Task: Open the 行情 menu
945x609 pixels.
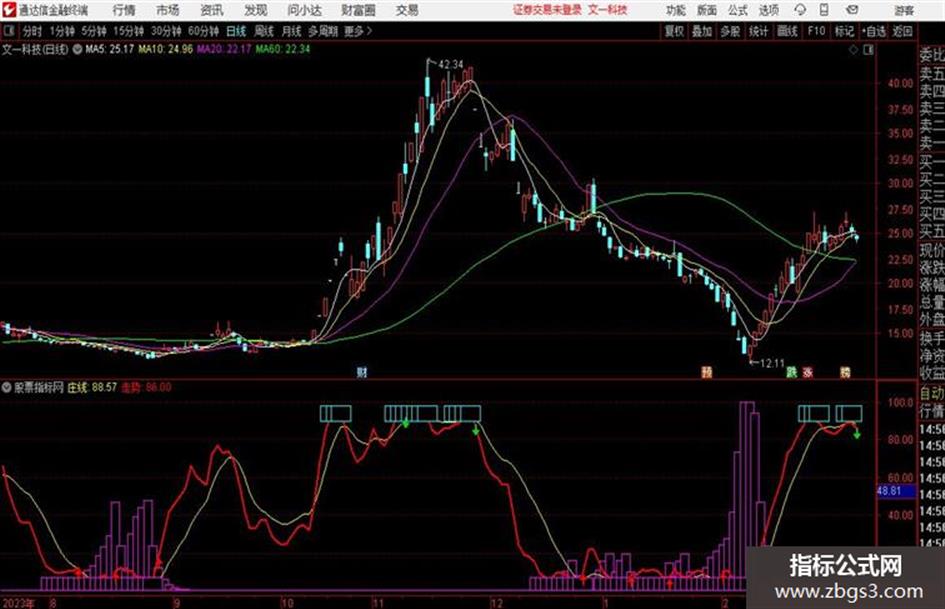Action: click(124, 10)
